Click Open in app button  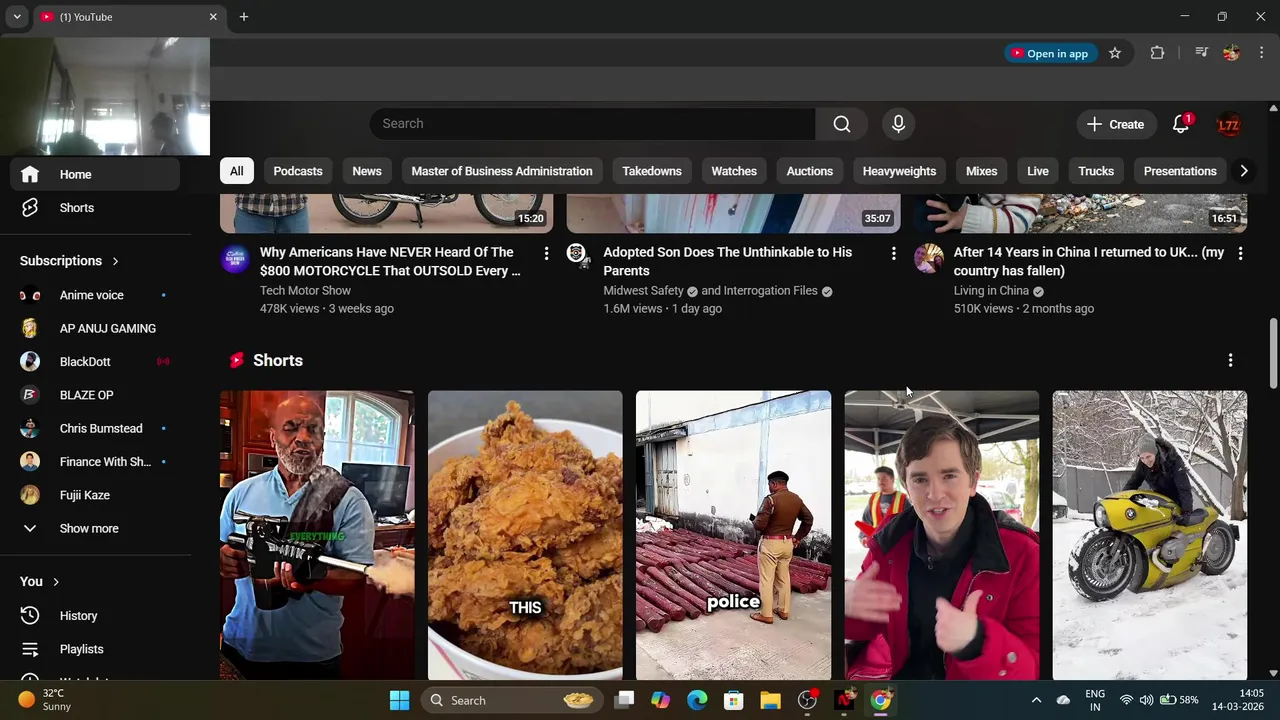pos(1049,53)
